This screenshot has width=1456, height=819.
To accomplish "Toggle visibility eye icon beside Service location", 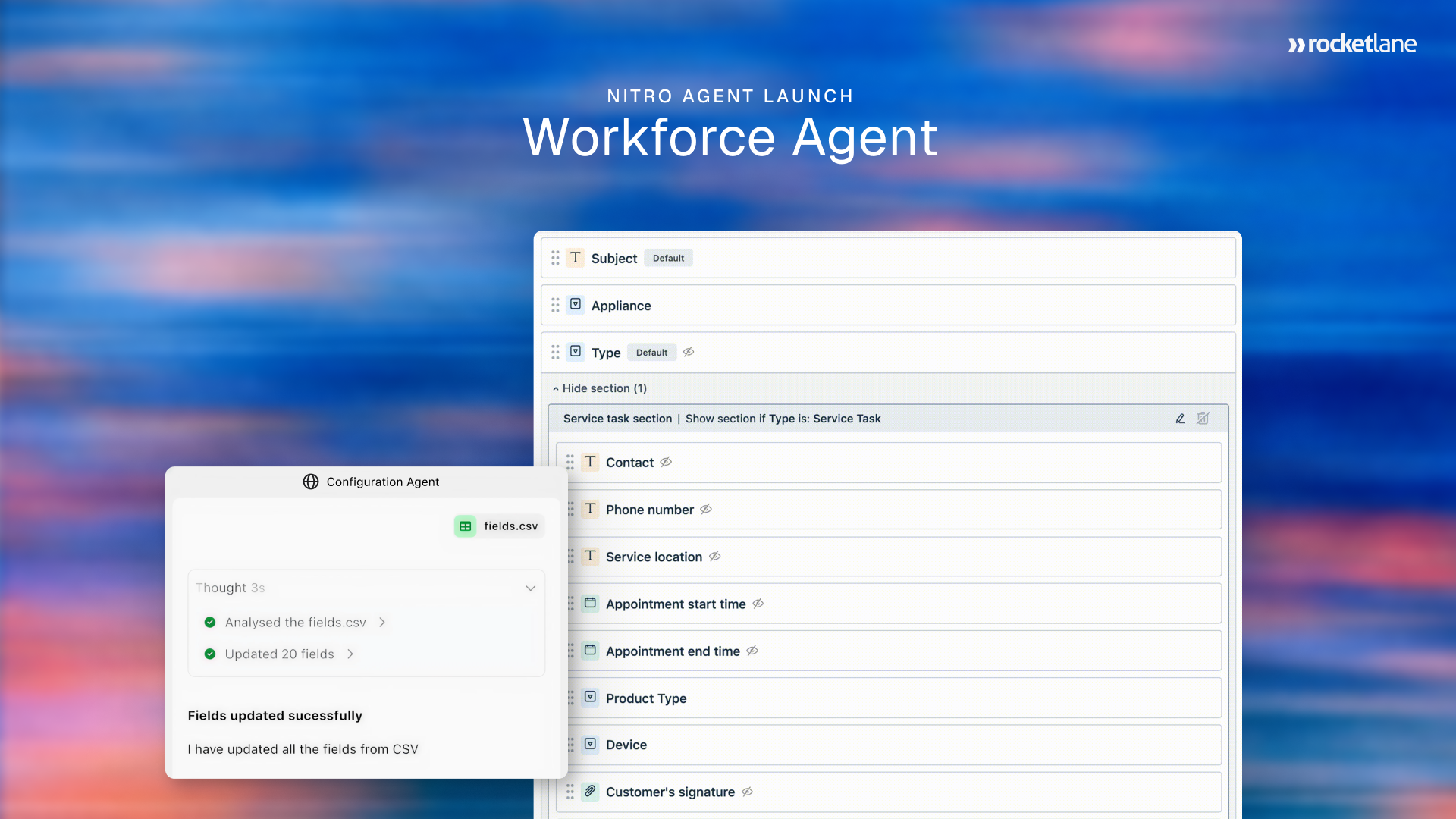I will pyautogui.click(x=714, y=557).
